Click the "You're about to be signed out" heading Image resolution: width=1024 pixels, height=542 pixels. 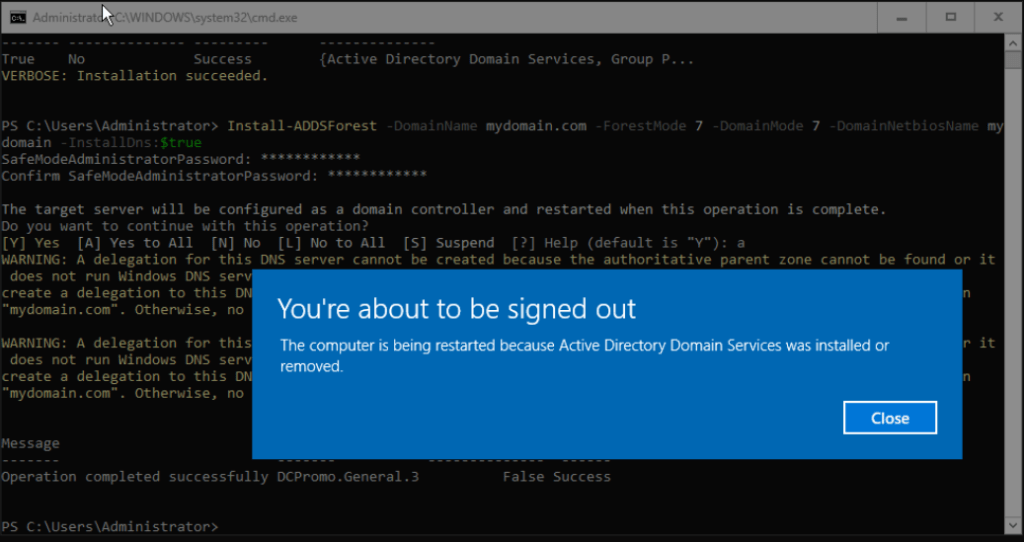point(456,307)
